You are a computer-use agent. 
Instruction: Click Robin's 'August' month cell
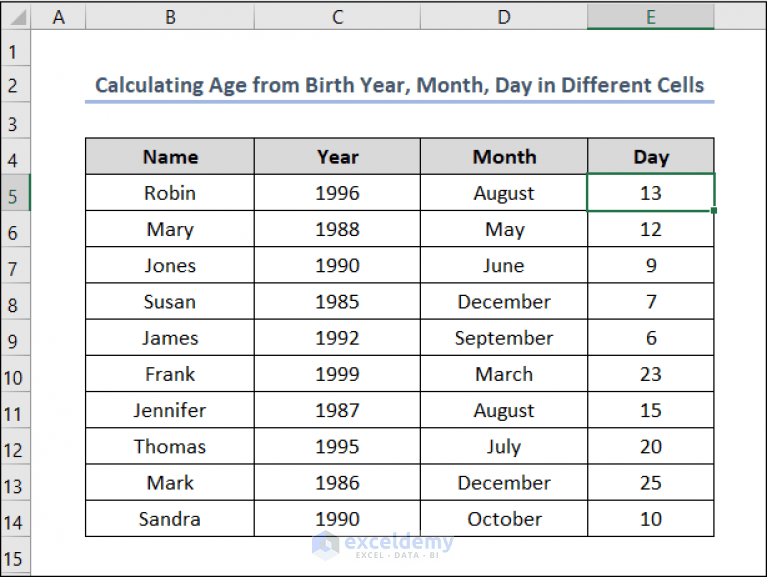[x=504, y=193]
